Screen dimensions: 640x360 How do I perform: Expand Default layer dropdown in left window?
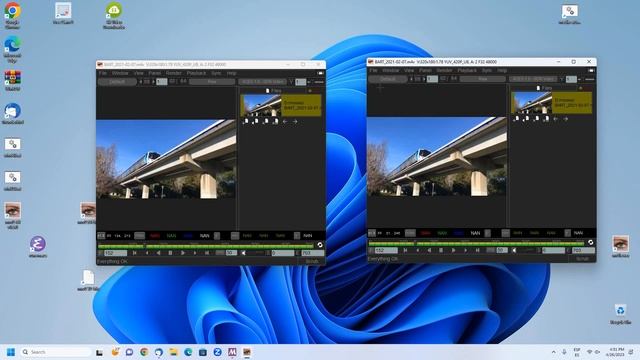click(117, 82)
